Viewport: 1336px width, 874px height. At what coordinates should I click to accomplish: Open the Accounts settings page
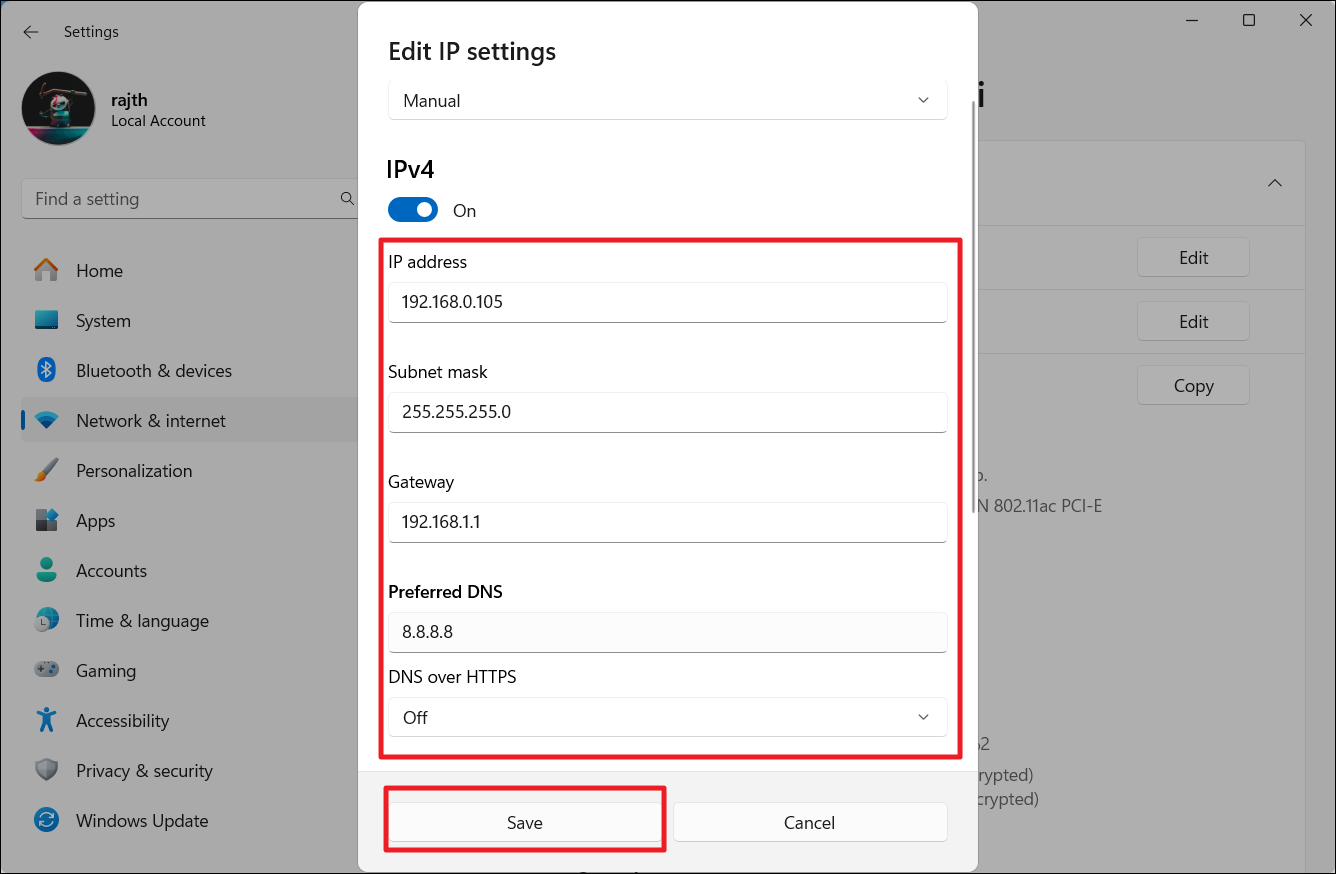point(111,571)
